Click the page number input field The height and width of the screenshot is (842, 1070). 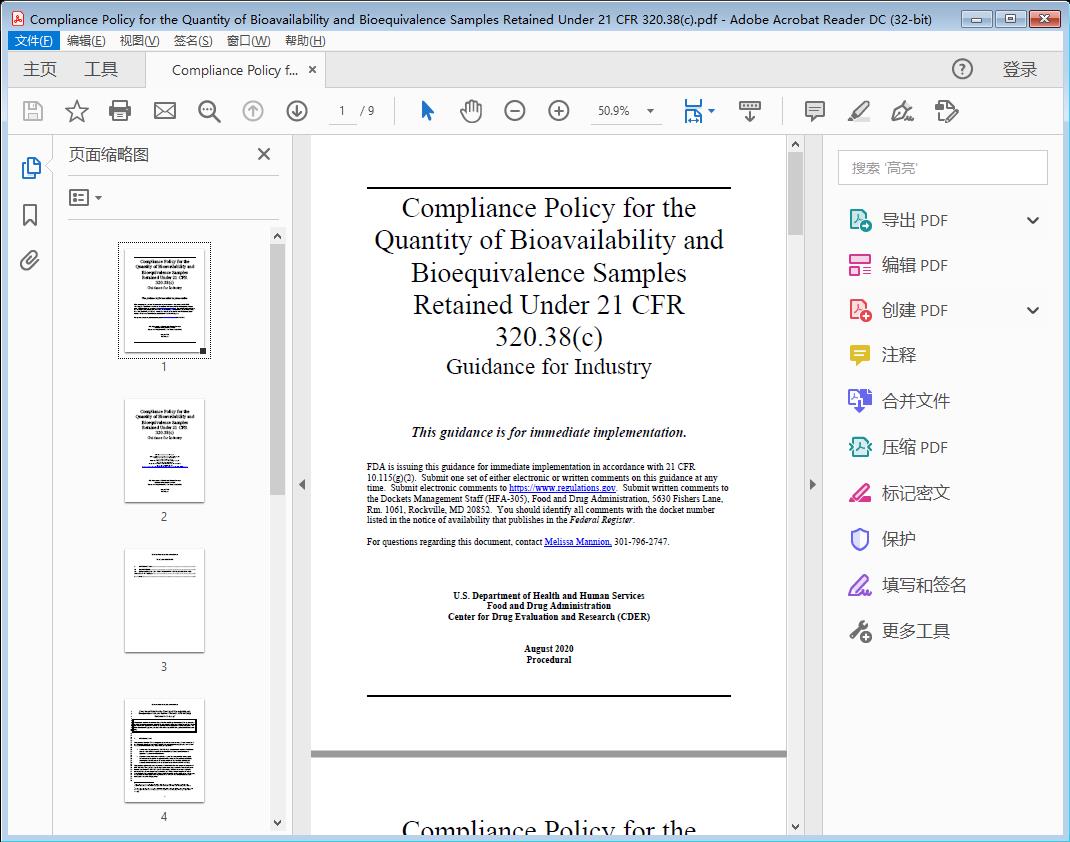[341, 111]
